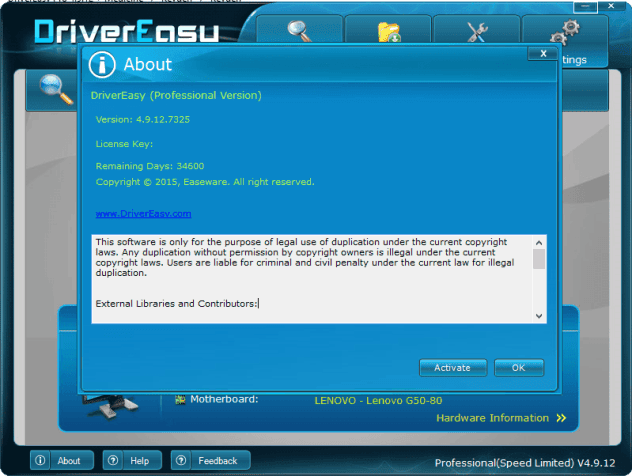
Task: Click the Help button in bottom bar
Action: (132, 460)
